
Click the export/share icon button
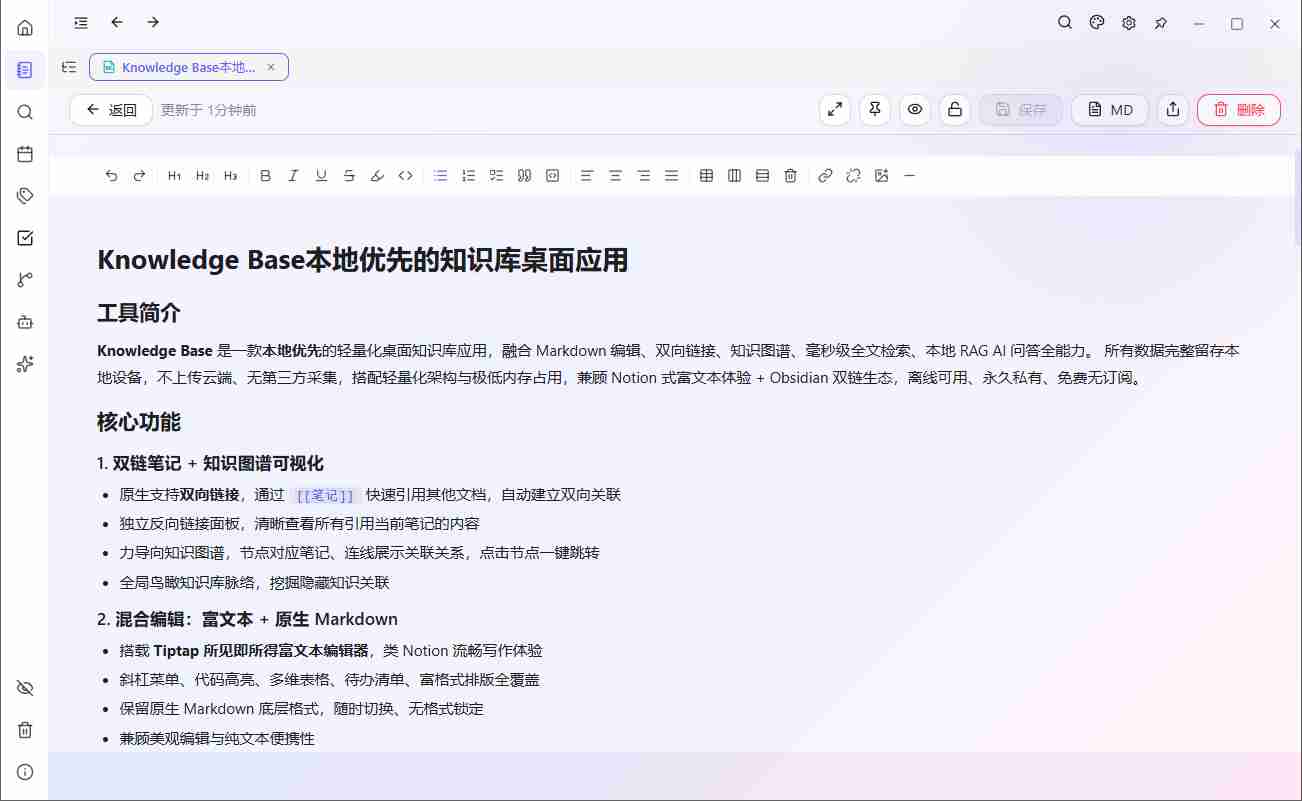pos(1173,110)
